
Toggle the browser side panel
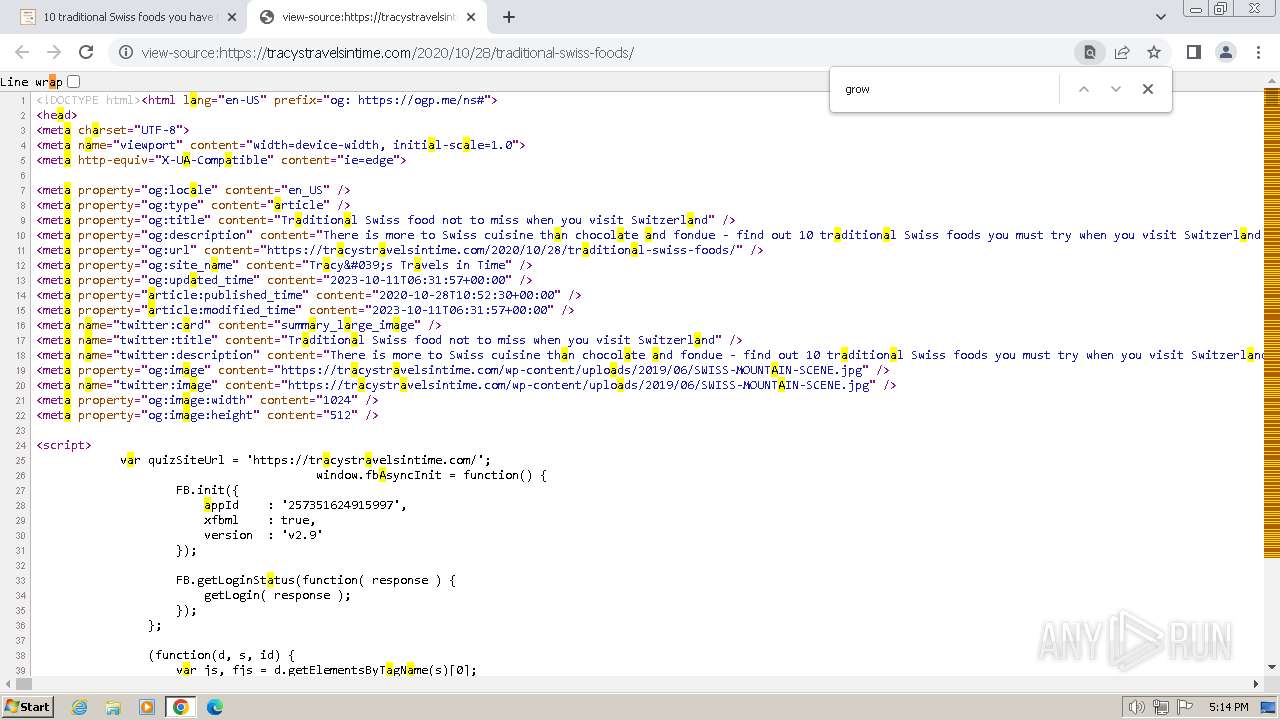(x=1193, y=52)
